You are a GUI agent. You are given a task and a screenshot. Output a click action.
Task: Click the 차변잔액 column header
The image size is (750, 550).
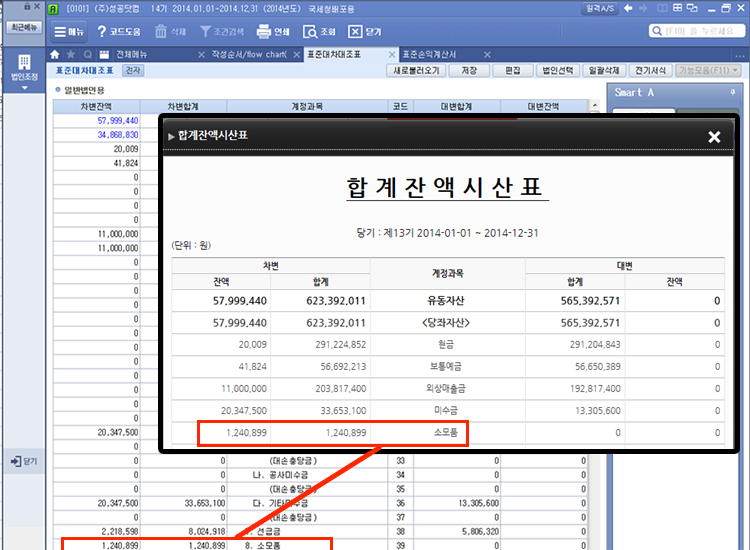pyautogui.click(x=96, y=106)
